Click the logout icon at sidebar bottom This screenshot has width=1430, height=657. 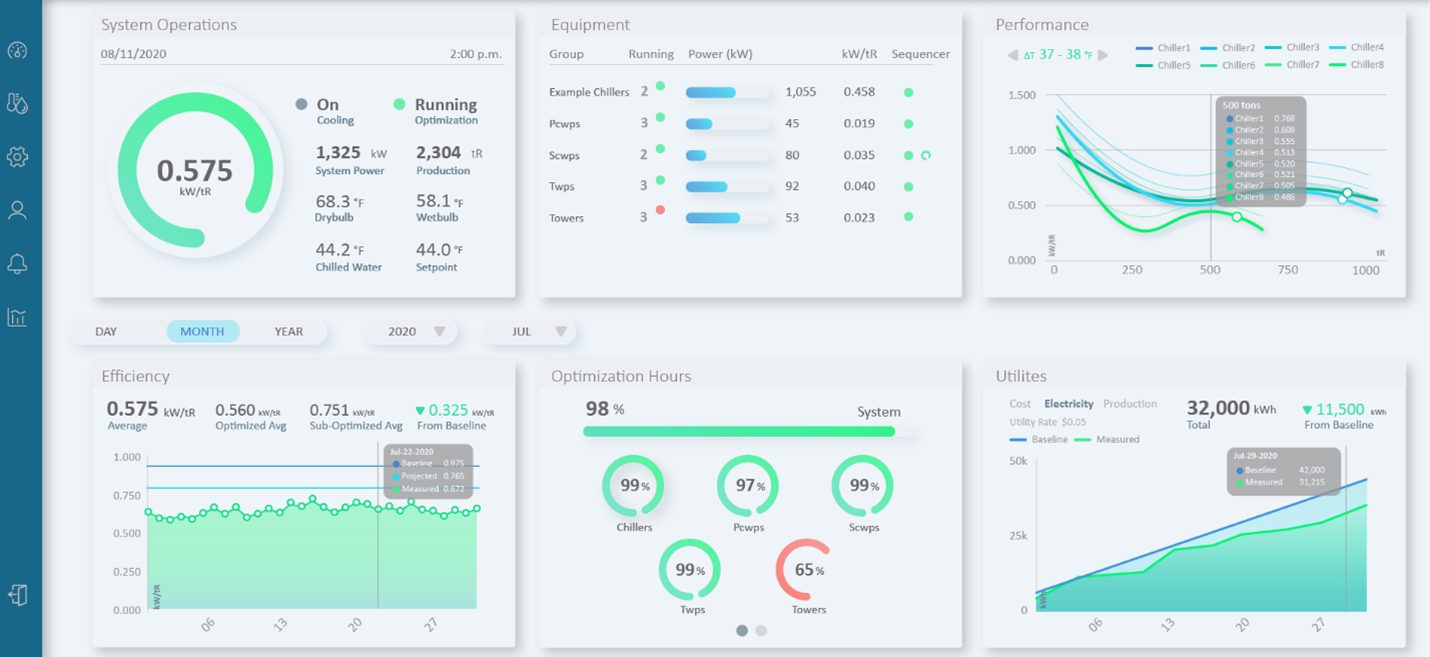pyautogui.click(x=17, y=595)
